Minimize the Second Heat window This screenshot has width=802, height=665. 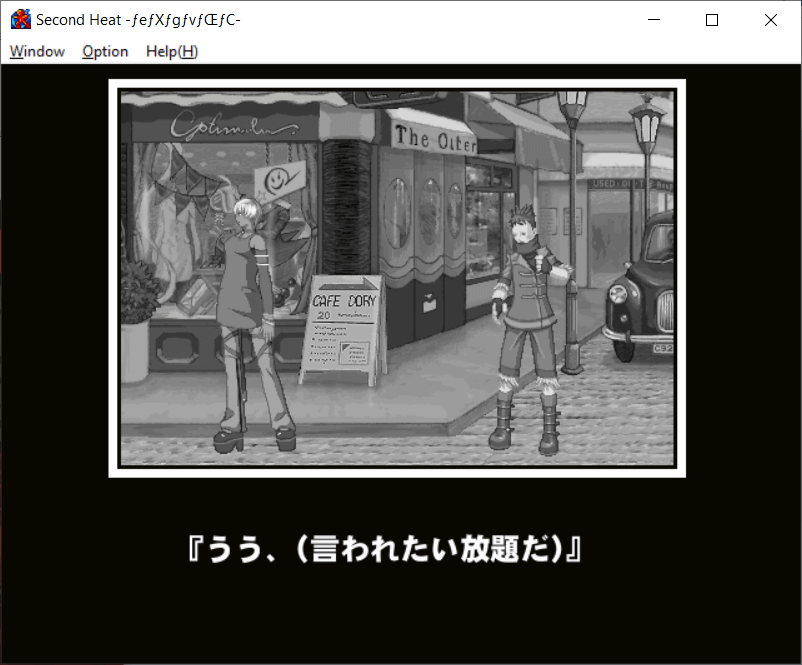point(654,20)
